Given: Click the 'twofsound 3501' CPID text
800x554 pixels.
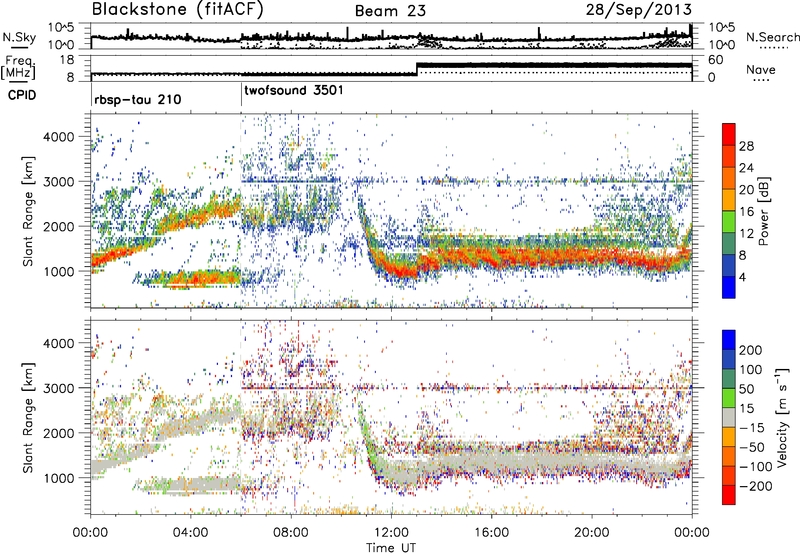Looking at the screenshot, I should 294,91.
